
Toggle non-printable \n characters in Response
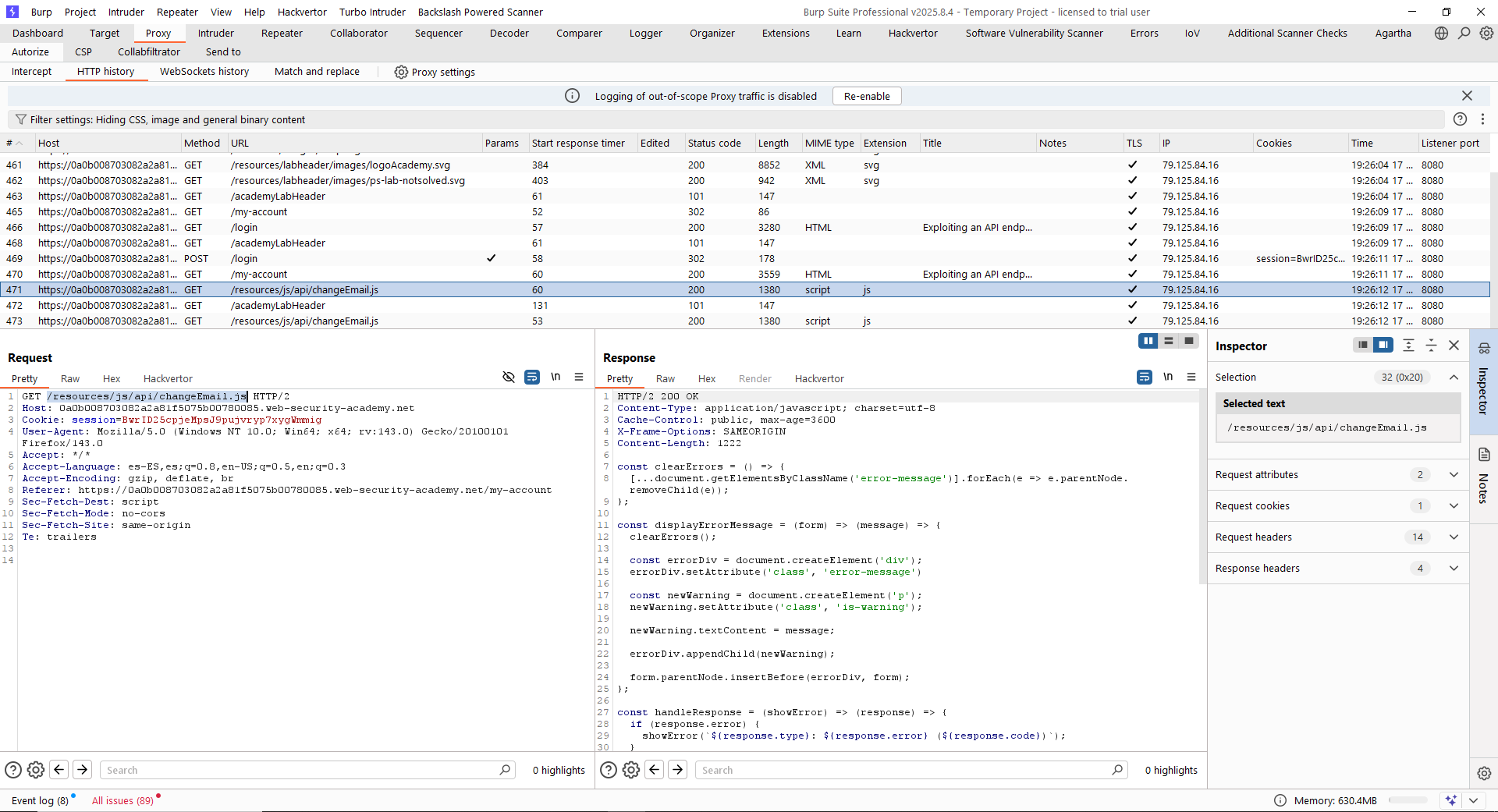tap(1168, 377)
